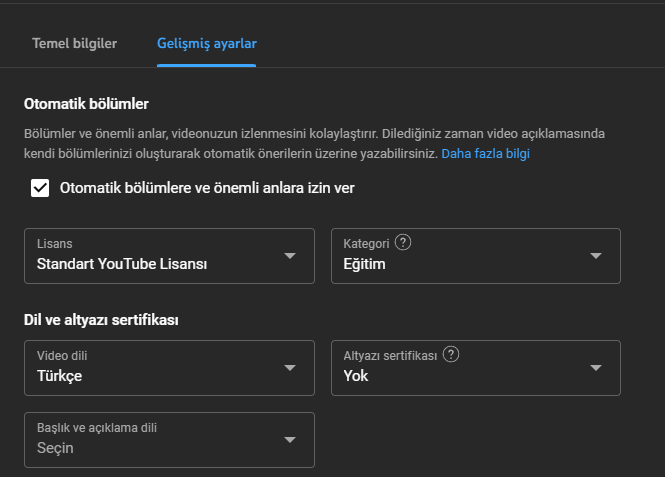Switch to the Temel bilgiler tab

click(75, 43)
